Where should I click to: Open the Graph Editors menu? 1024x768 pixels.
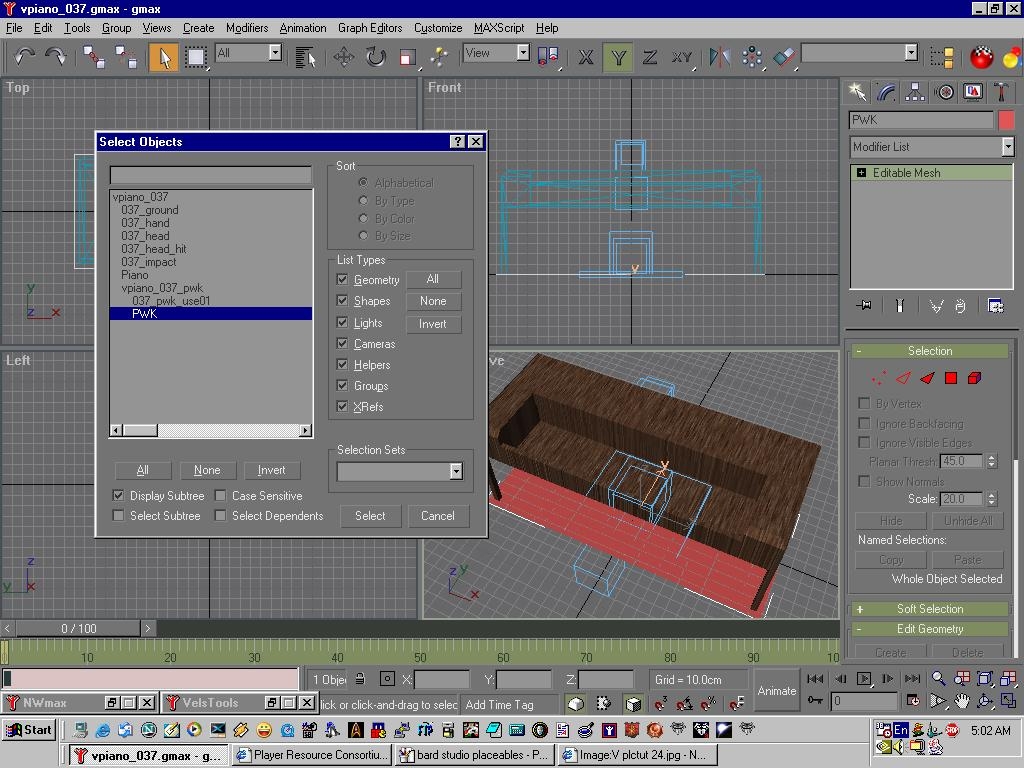(370, 28)
